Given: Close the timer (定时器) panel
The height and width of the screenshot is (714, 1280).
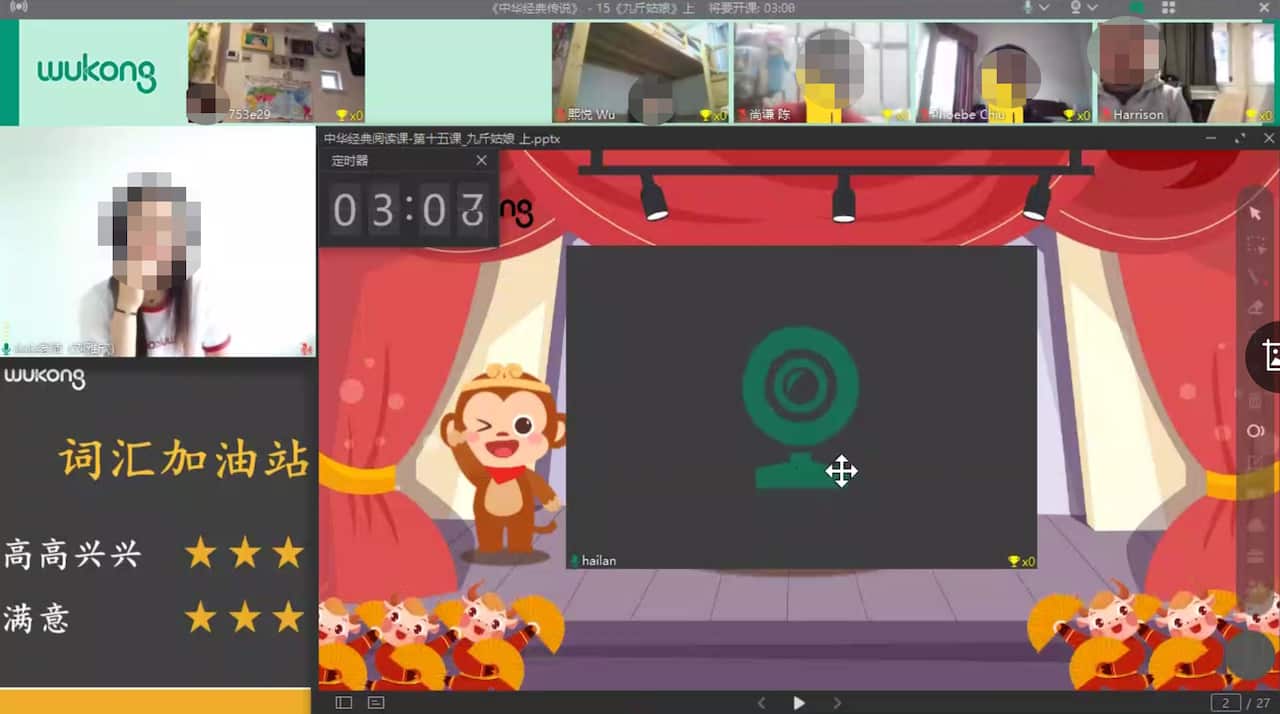Looking at the screenshot, I should coord(481,160).
